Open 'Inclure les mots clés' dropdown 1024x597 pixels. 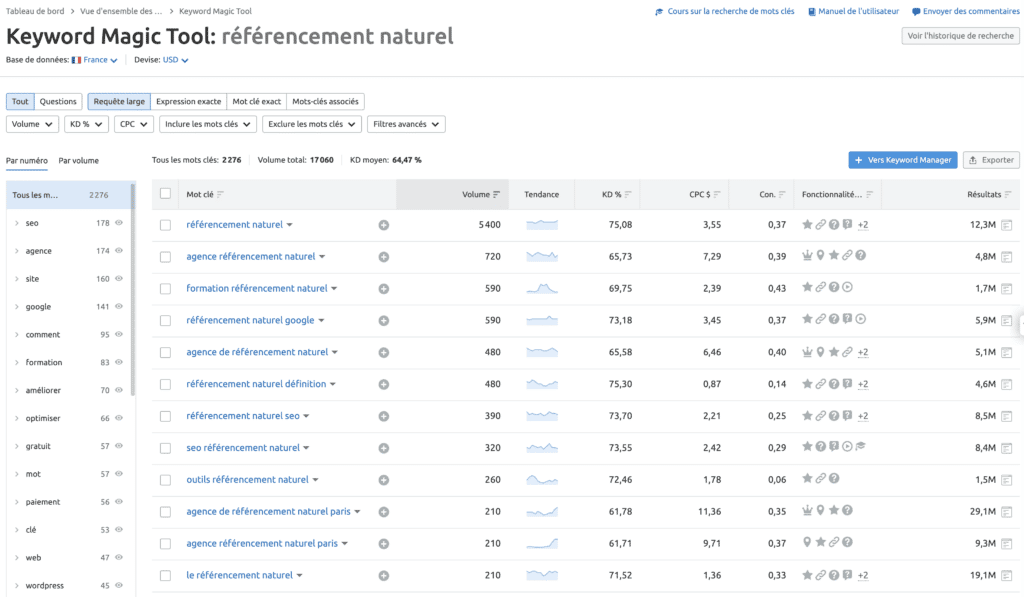(208, 124)
